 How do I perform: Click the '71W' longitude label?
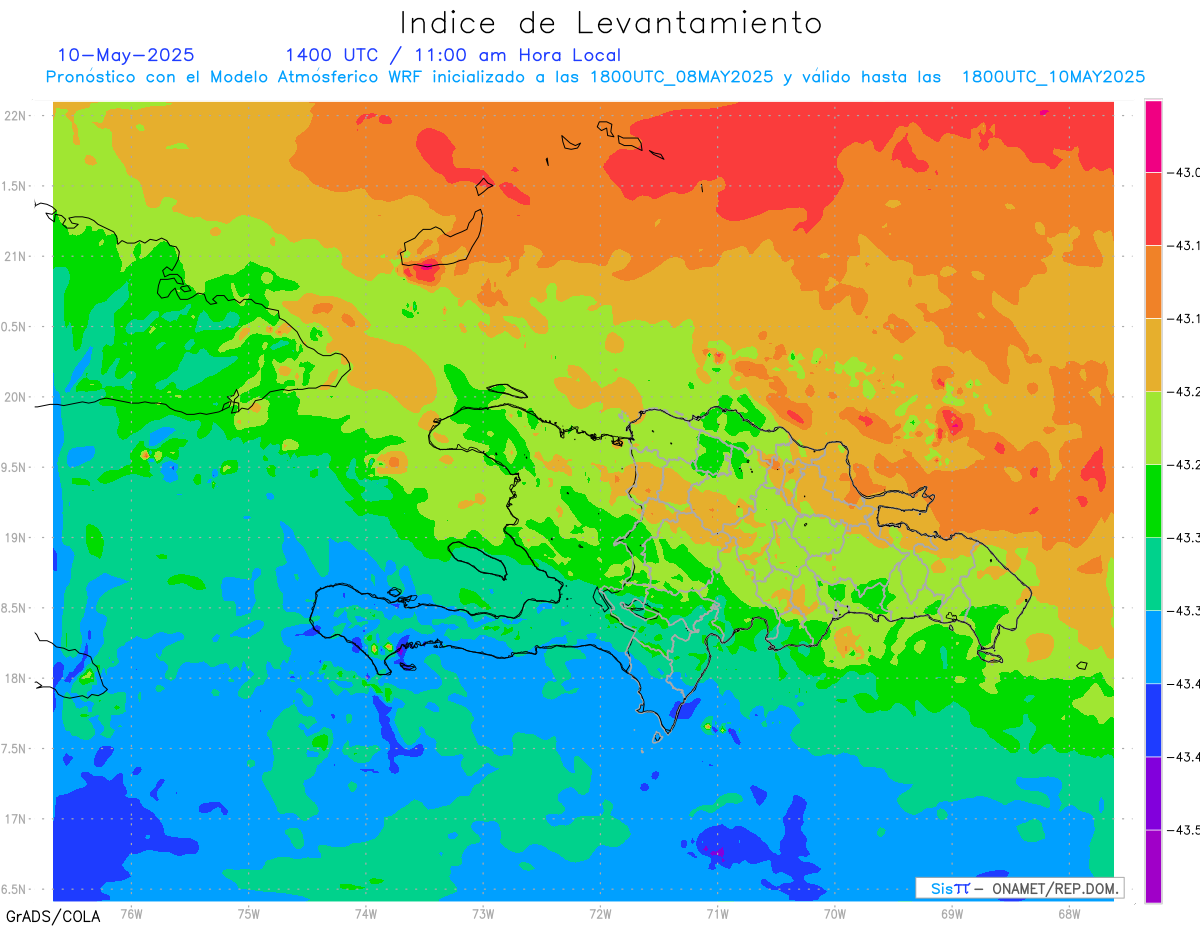tap(717, 913)
